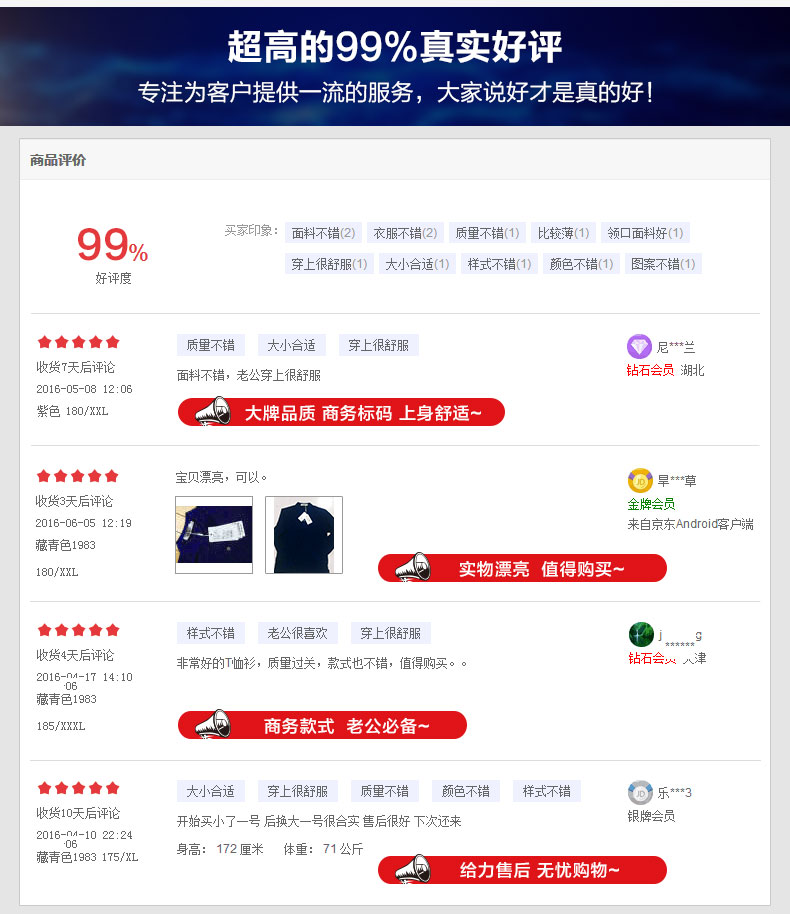The image size is (790, 914).
Task: Open the dark shirt photo thumbnail
Action: click(304, 535)
